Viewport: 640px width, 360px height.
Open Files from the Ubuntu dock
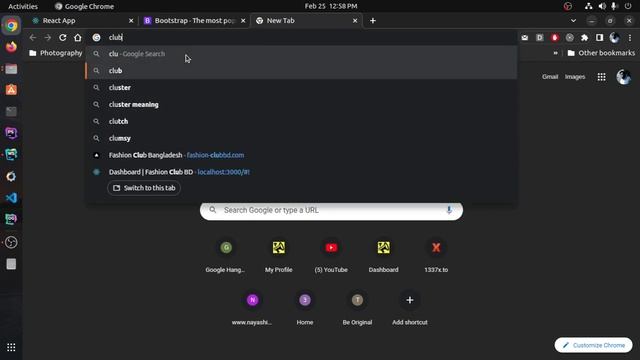click(11, 69)
